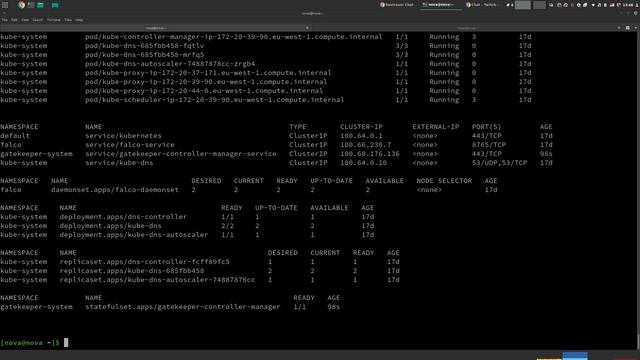Open the Terminal menu

click(53, 20)
